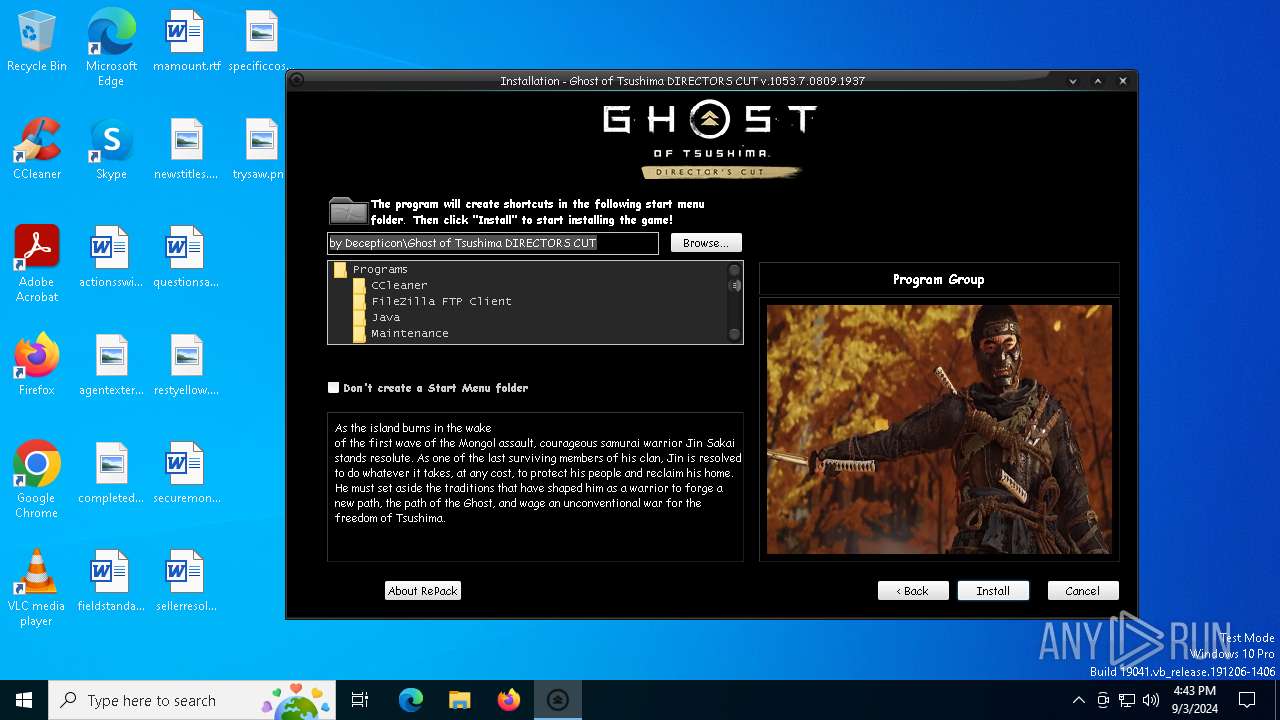Minimize the installer window

pyautogui.click(x=1073, y=81)
